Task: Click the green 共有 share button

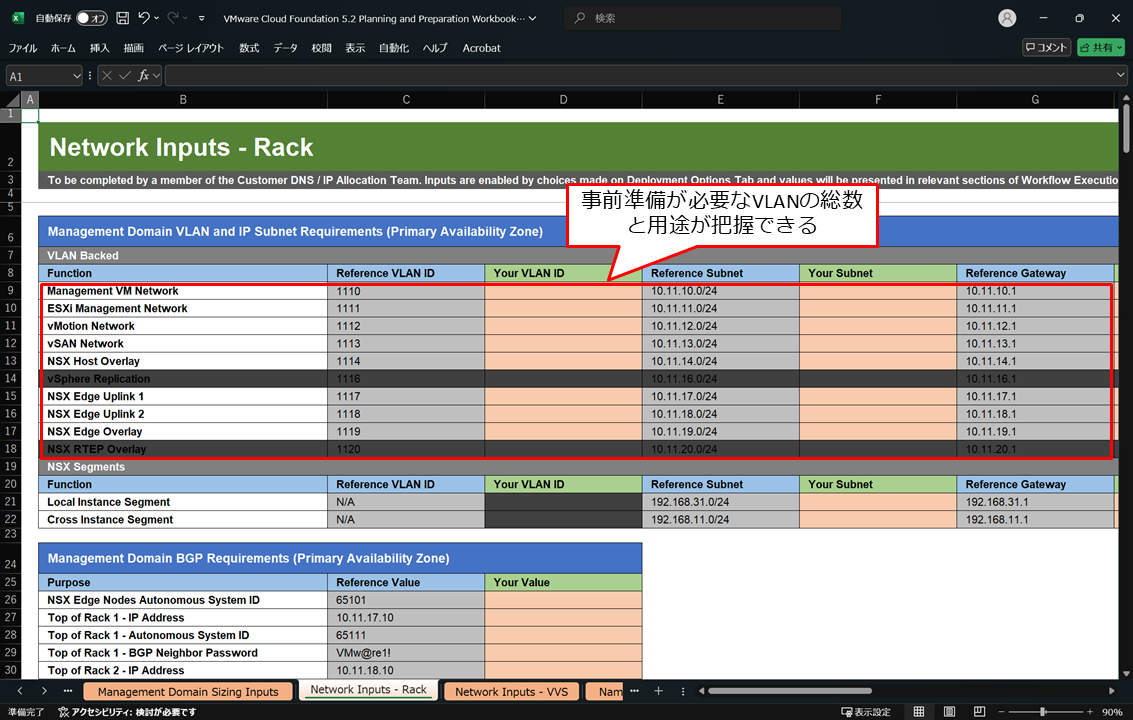Action: [1100, 47]
